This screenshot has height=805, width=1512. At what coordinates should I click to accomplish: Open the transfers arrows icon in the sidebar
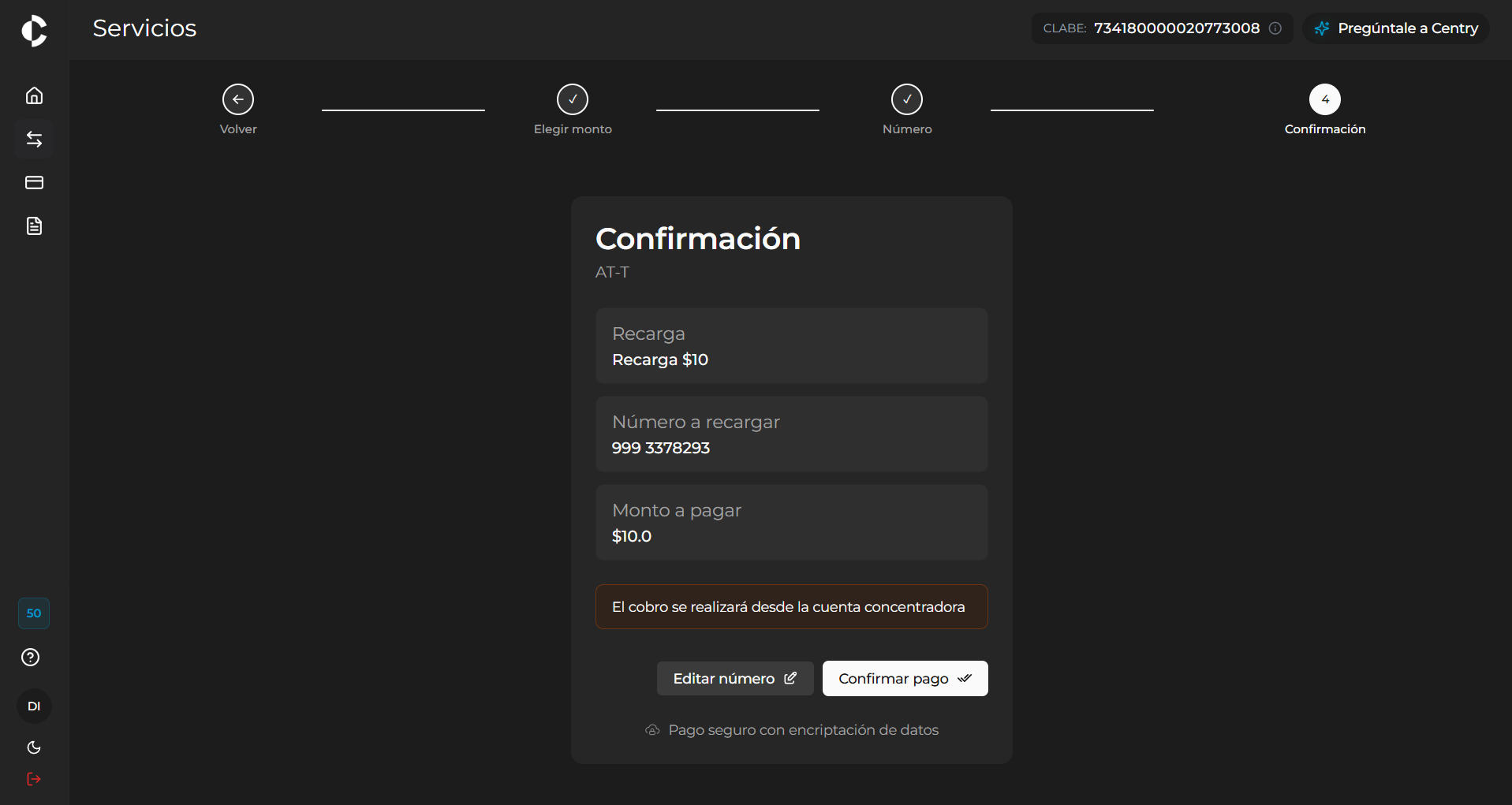pyautogui.click(x=34, y=140)
